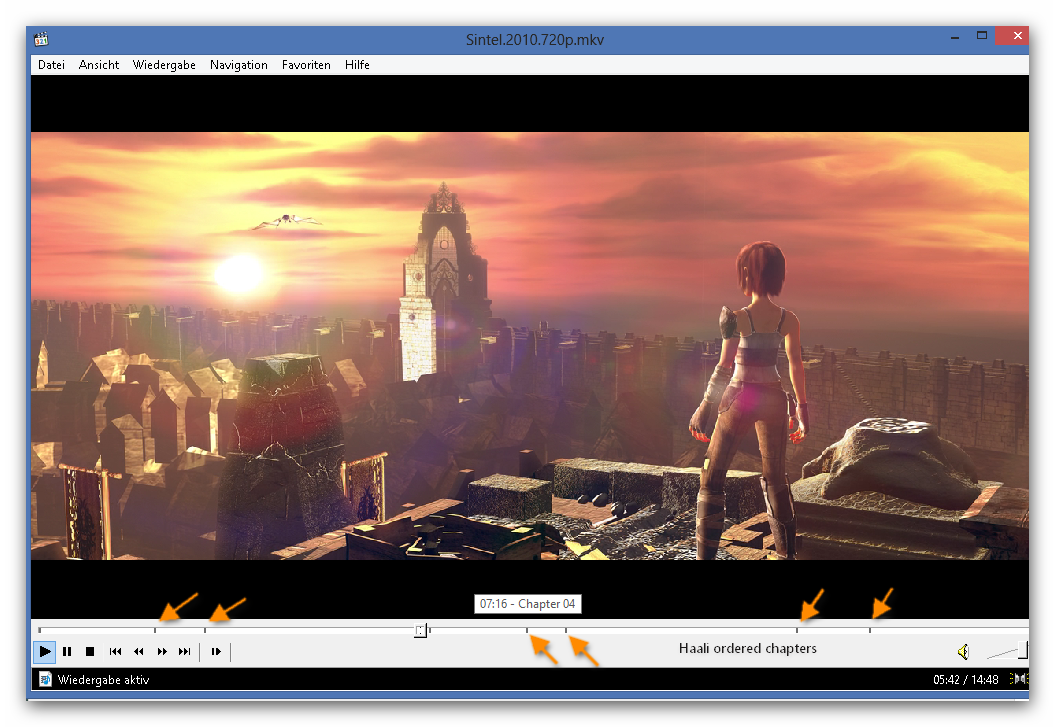The width and height of the screenshot is (1055, 727).
Task: Click the '07:16 - Chapter 04' tooltip
Action: (528, 604)
